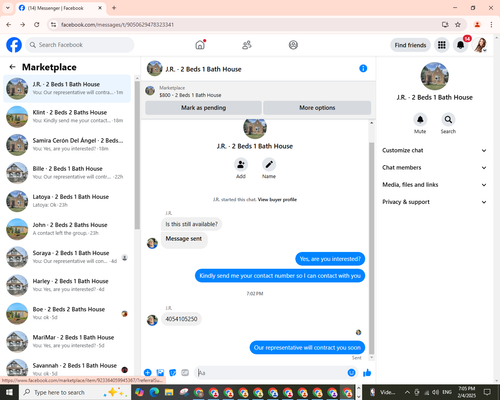Click the large J.R. house thumbnail in right panel
This screenshot has height=400, width=500.
point(434,76)
